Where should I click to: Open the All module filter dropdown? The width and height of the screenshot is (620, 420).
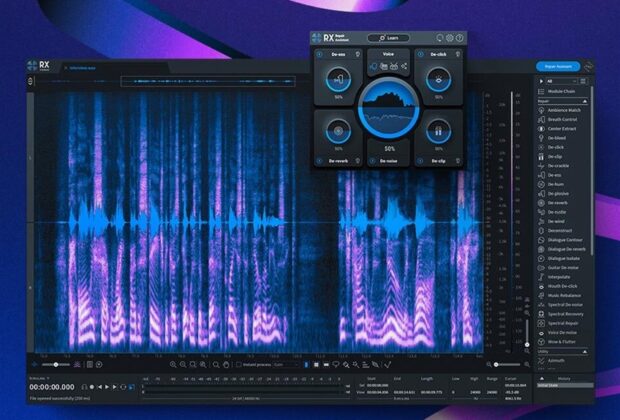561,81
